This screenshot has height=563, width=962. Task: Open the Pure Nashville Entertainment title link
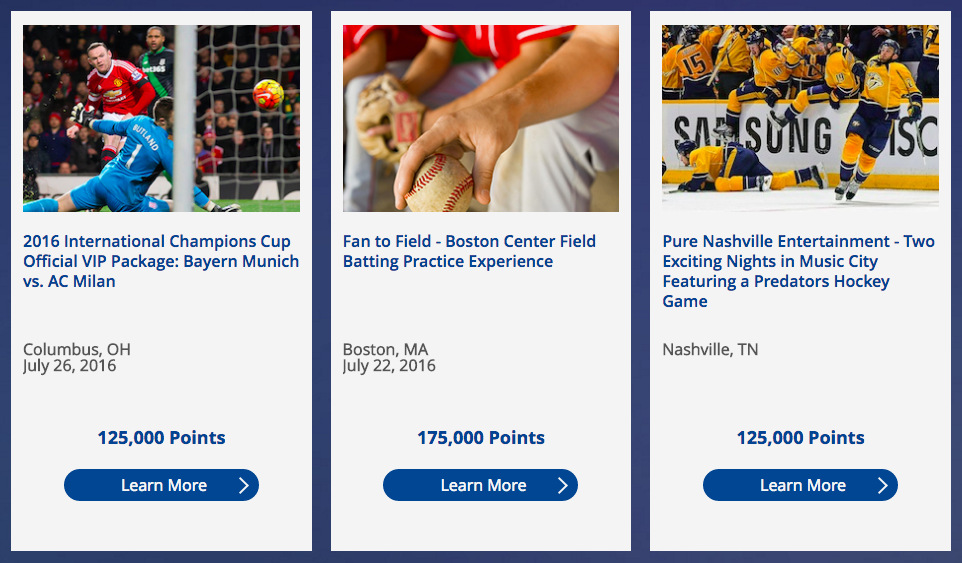799,271
